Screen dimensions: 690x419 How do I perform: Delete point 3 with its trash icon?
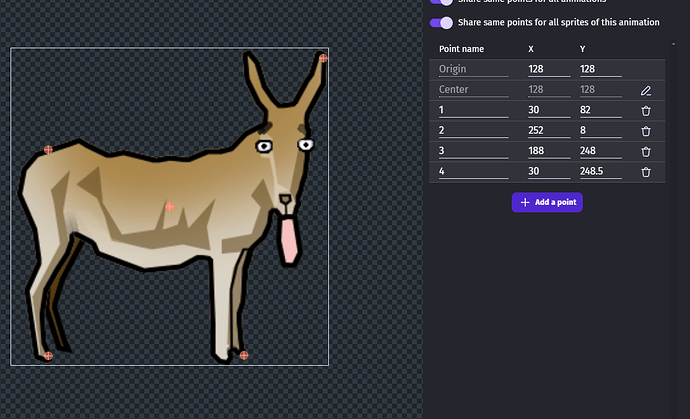click(x=646, y=152)
